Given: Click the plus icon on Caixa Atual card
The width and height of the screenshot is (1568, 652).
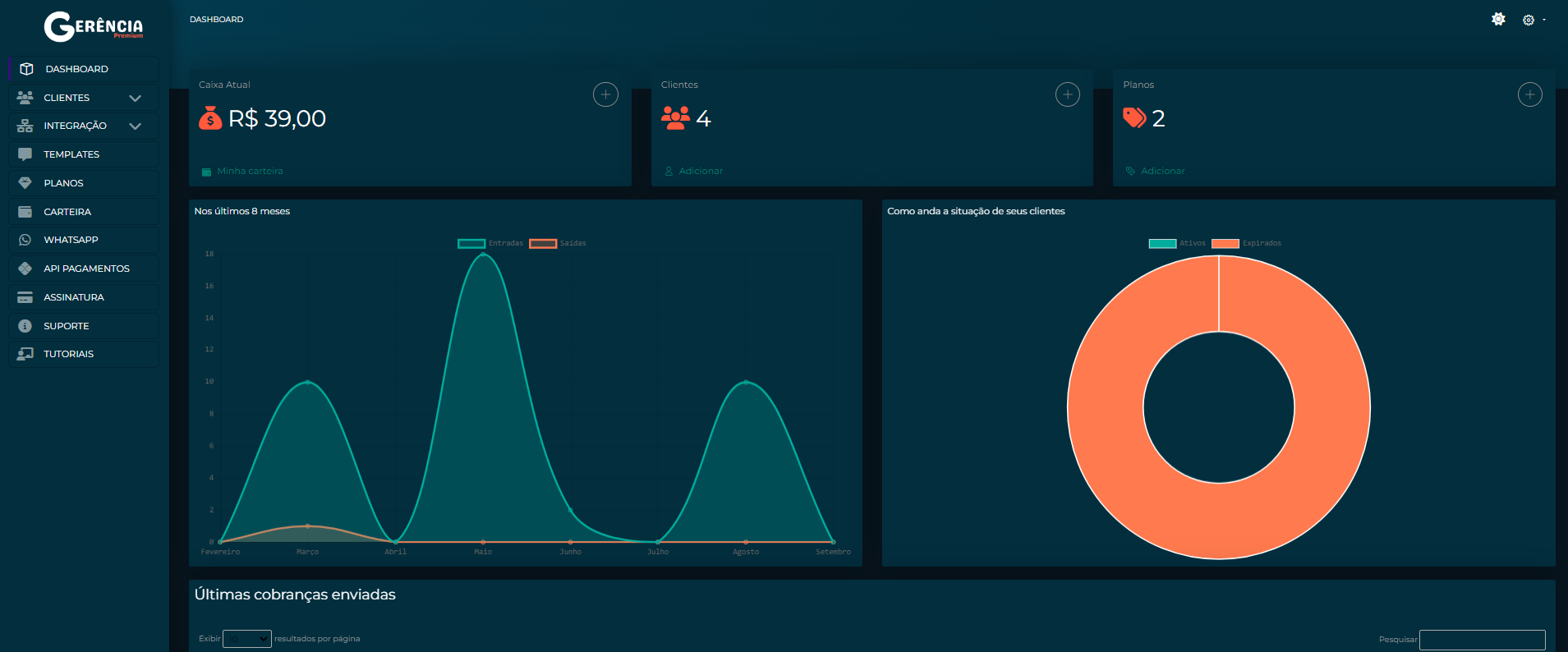Looking at the screenshot, I should point(605,94).
